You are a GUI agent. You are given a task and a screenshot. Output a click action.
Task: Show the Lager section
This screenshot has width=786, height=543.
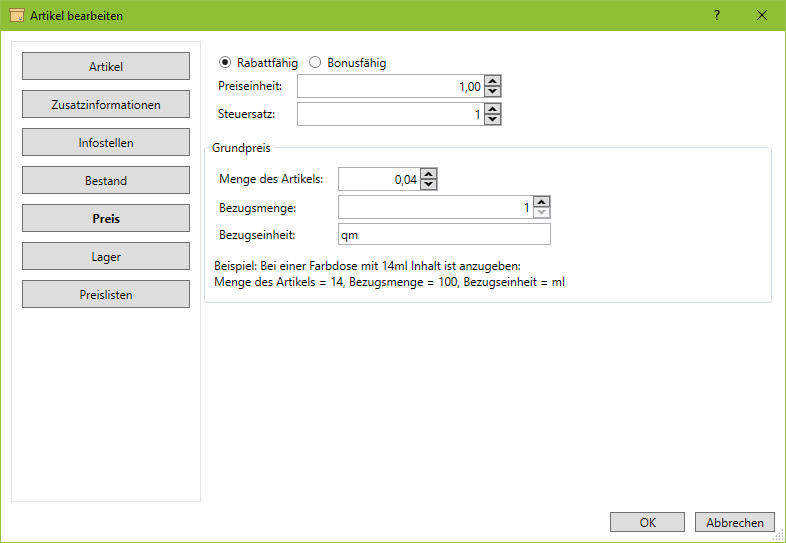click(x=106, y=257)
